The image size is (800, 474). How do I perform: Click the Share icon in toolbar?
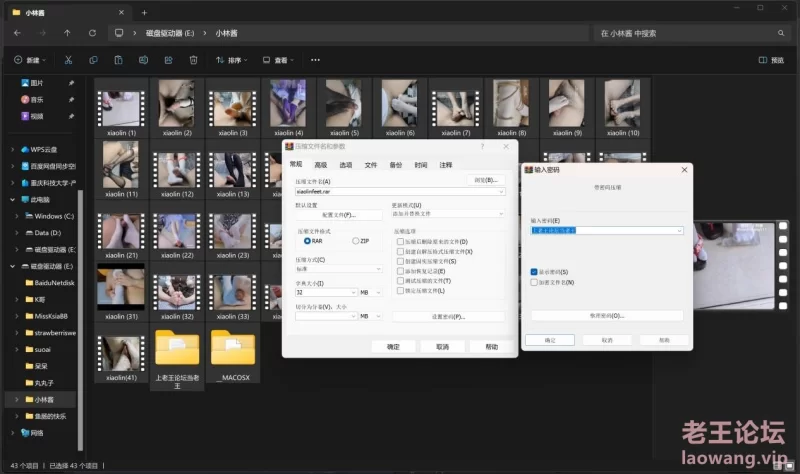(167, 60)
